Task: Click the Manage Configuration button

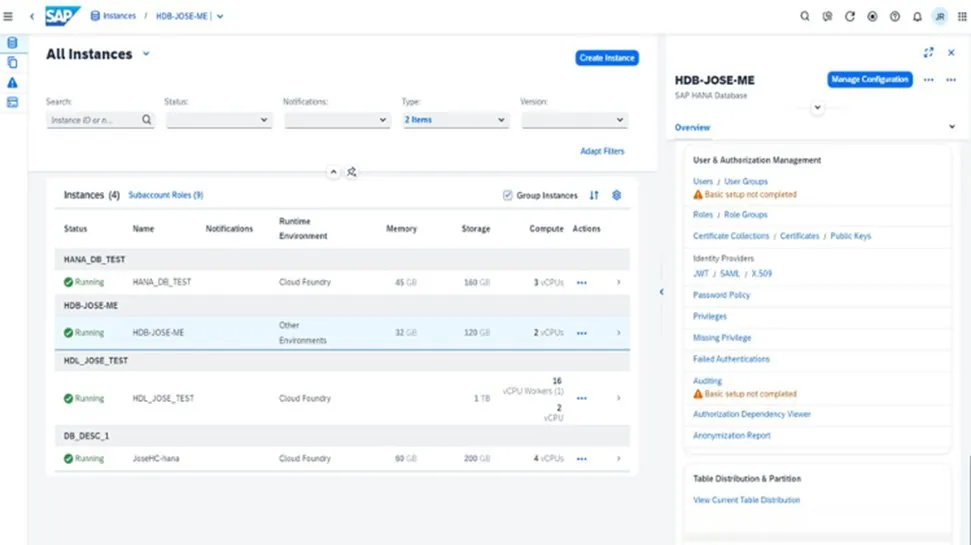Action: 869,79
